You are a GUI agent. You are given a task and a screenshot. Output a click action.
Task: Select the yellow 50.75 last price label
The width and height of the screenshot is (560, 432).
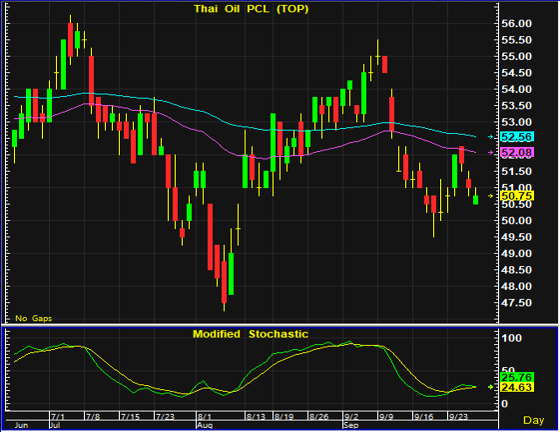click(x=517, y=196)
